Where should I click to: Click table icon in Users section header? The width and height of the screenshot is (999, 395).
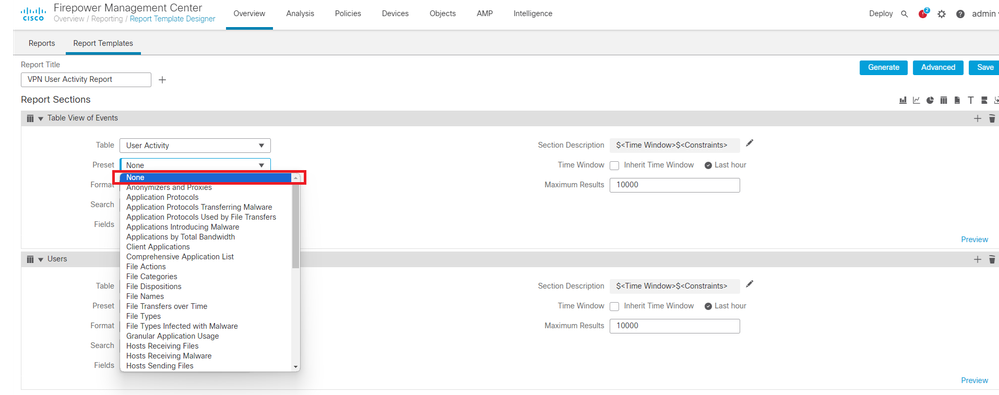point(30,259)
